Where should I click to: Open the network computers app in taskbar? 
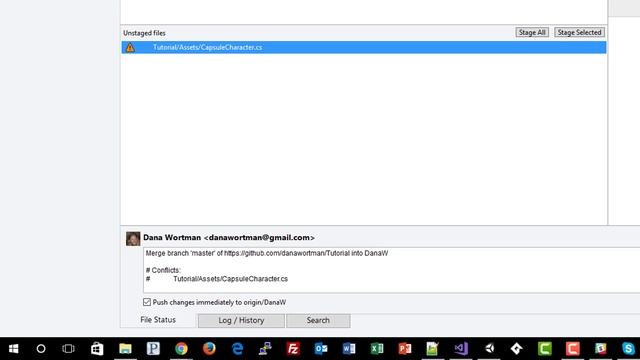coord(265,349)
